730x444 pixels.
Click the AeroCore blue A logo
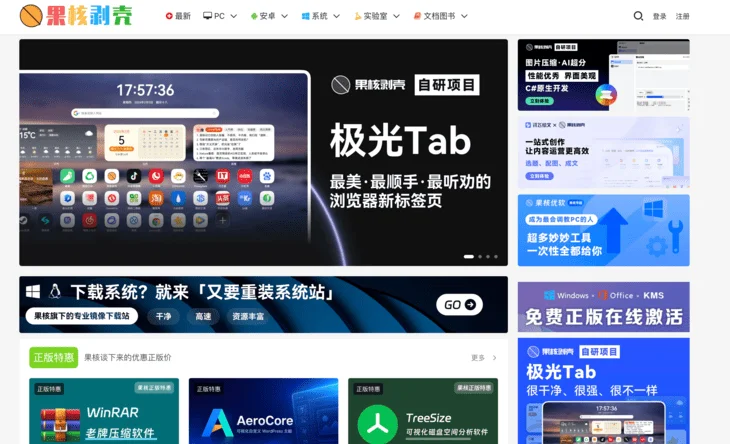(217, 423)
